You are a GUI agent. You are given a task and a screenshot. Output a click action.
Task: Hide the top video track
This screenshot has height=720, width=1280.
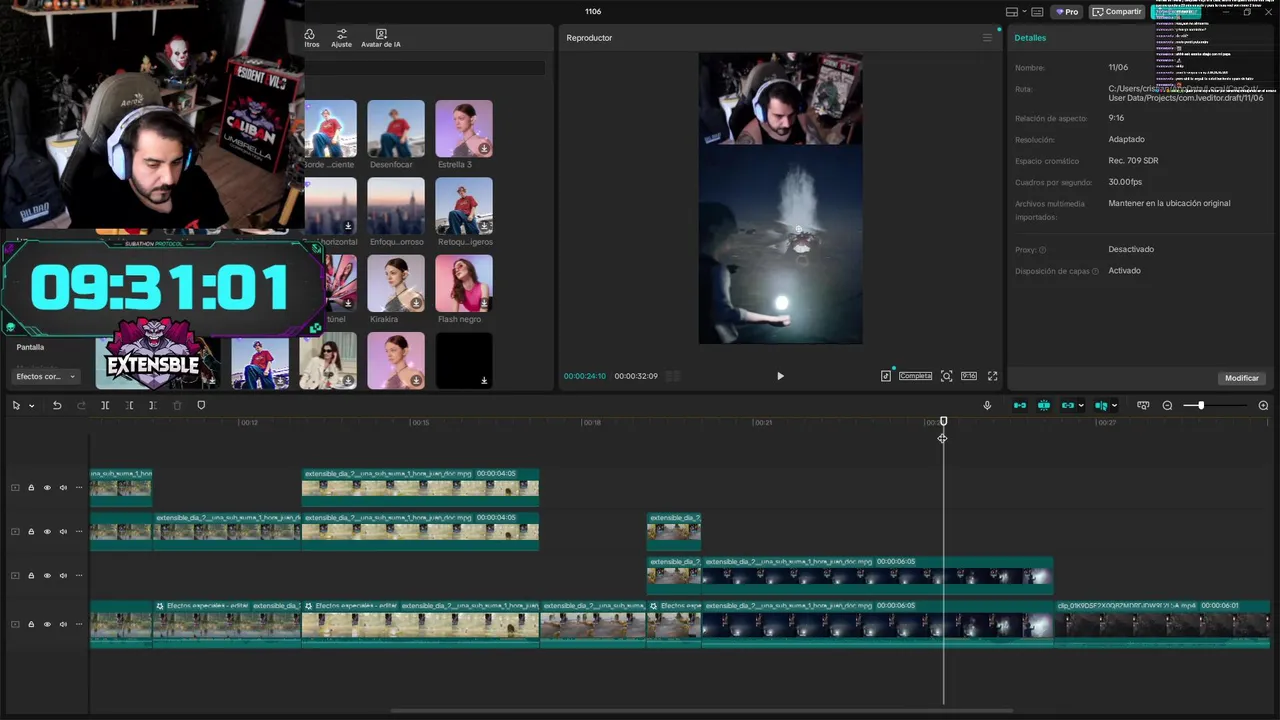[47, 488]
